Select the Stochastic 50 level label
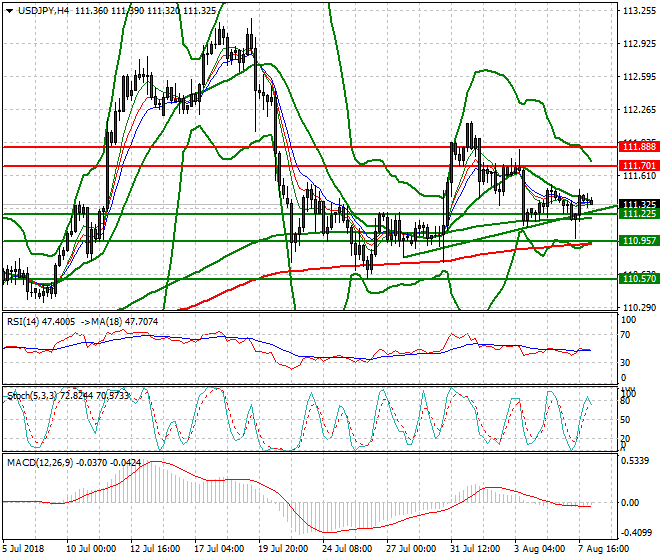The image size is (660, 560). [x=626, y=420]
